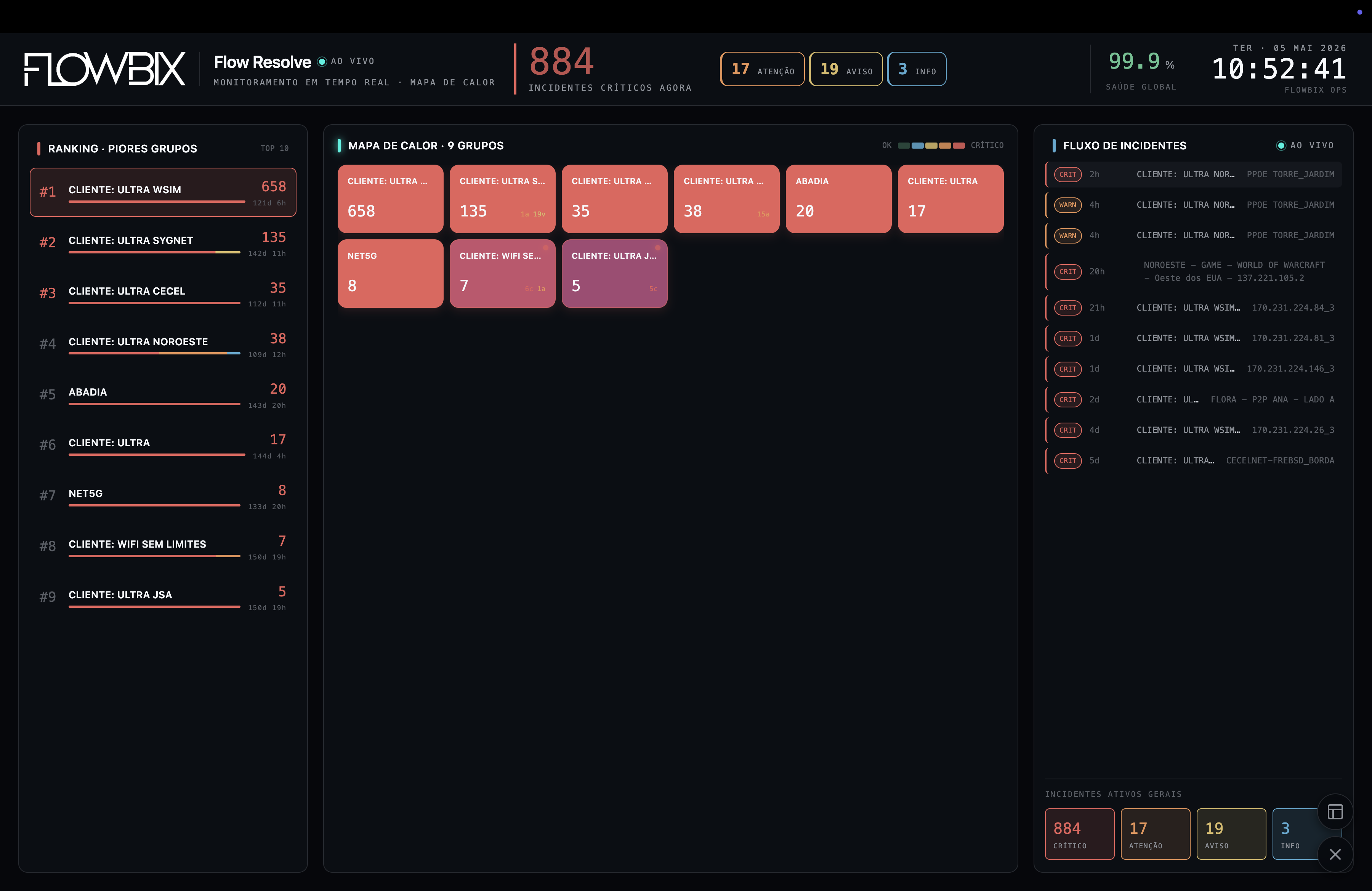The width and height of the screenshot is (1372, 891).
Task: Click the AO VIVO indicator beside Flow Resolve
Action: click(x=346, y=61)
